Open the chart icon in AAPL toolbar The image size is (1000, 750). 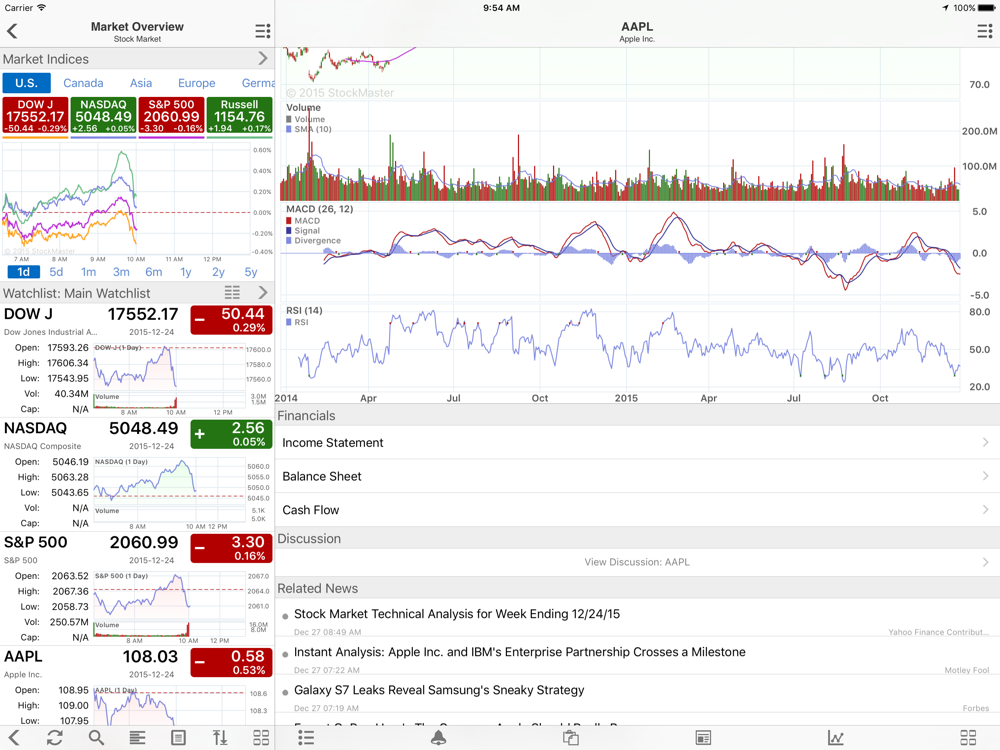pyautogui.click(x=835, y=738)
